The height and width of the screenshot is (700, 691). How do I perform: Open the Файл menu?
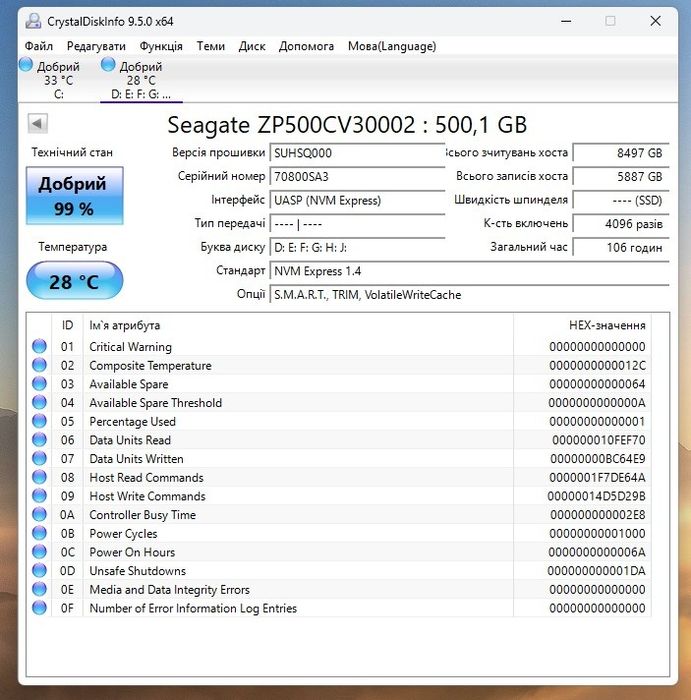[39, 46]
